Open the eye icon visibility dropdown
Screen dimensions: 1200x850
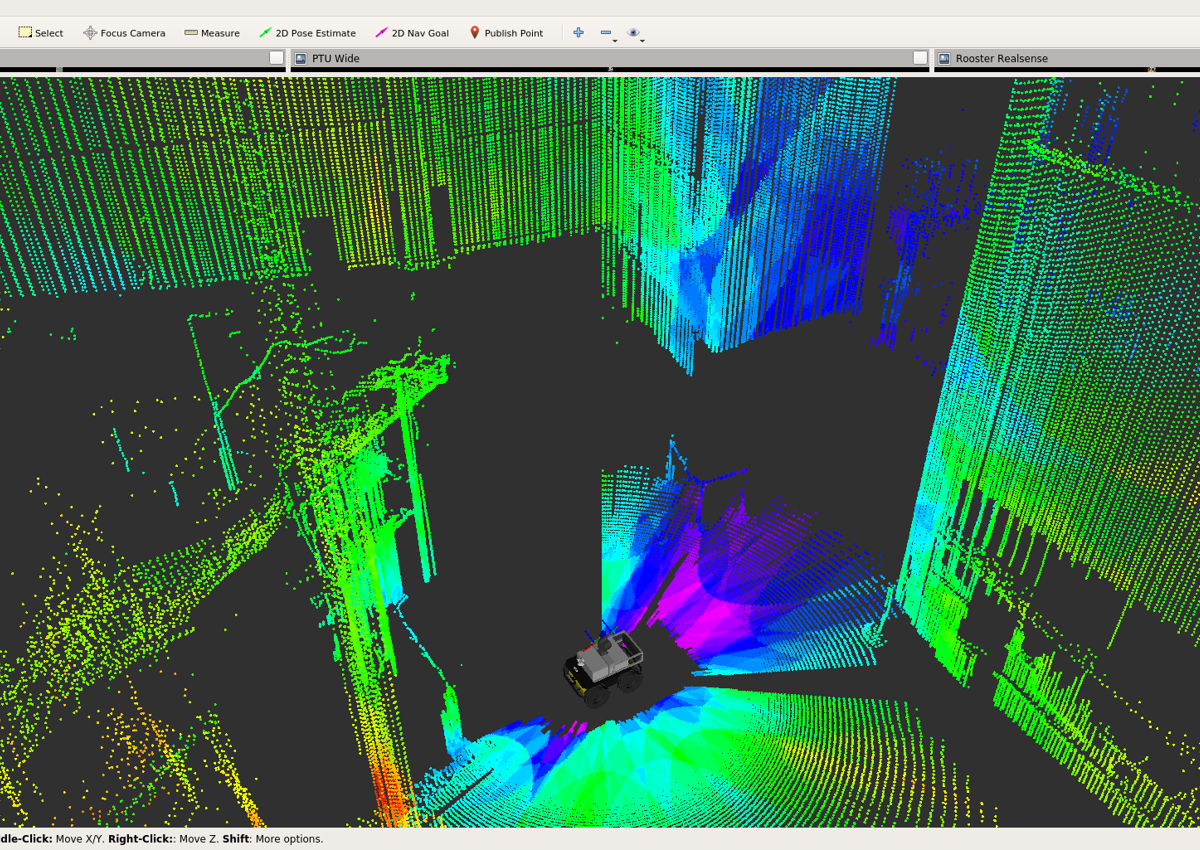point(635,34)
